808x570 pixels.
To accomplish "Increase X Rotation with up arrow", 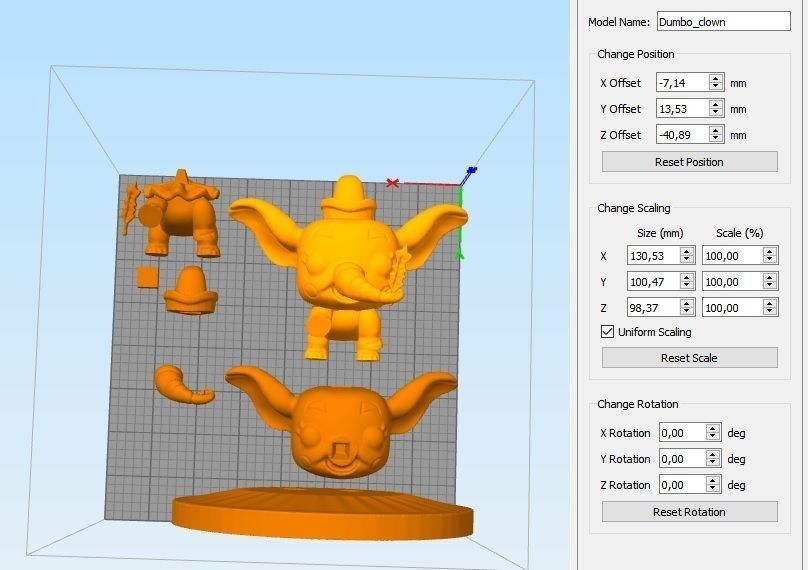I will 713,428.
